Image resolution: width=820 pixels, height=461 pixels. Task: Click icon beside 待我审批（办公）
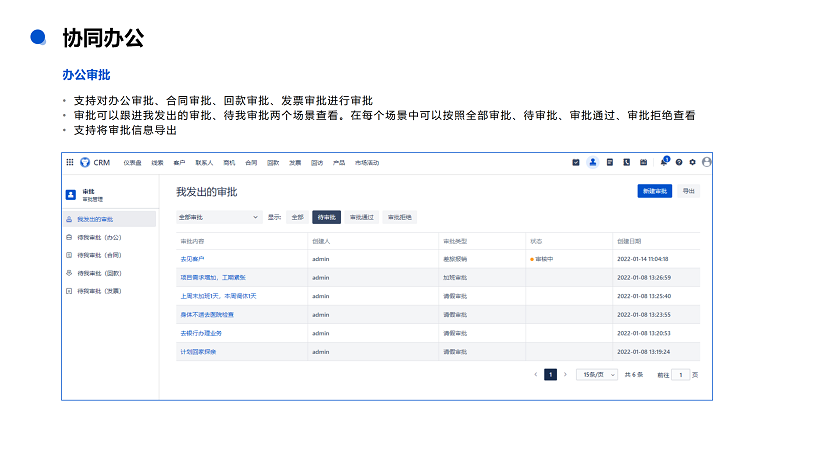(x=69, y=237)
